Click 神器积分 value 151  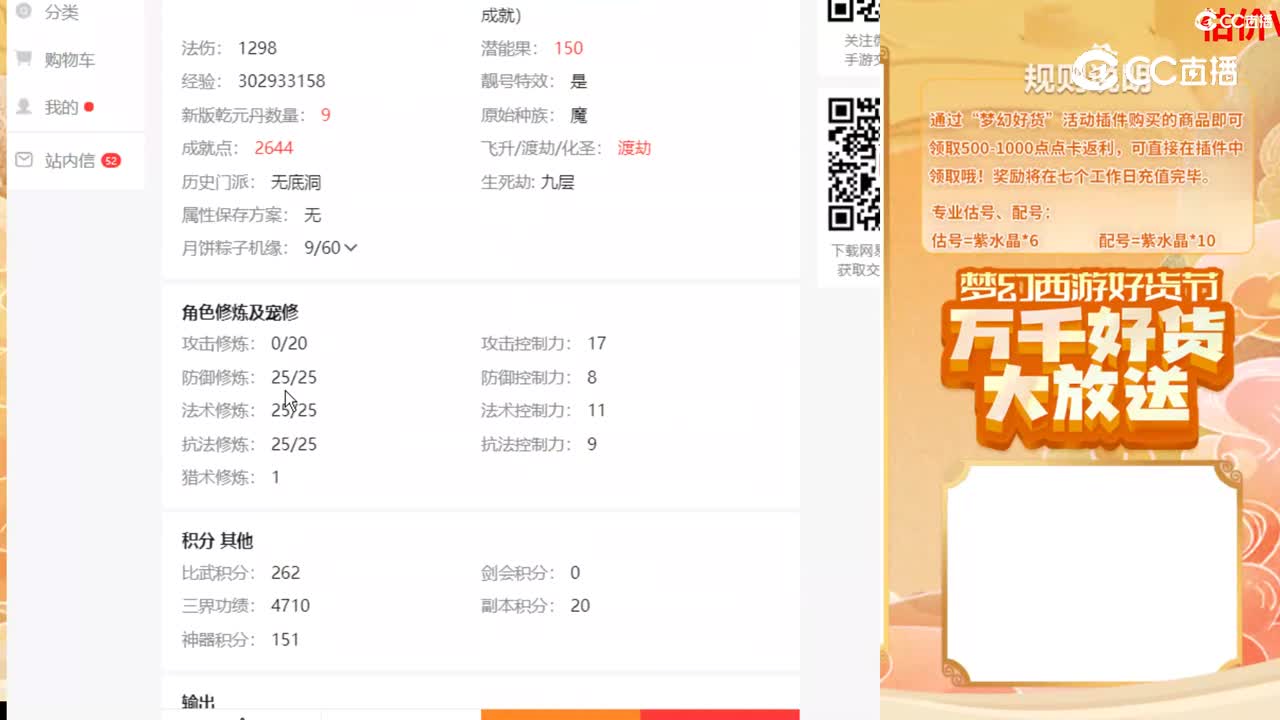click(x=285, y=639)
